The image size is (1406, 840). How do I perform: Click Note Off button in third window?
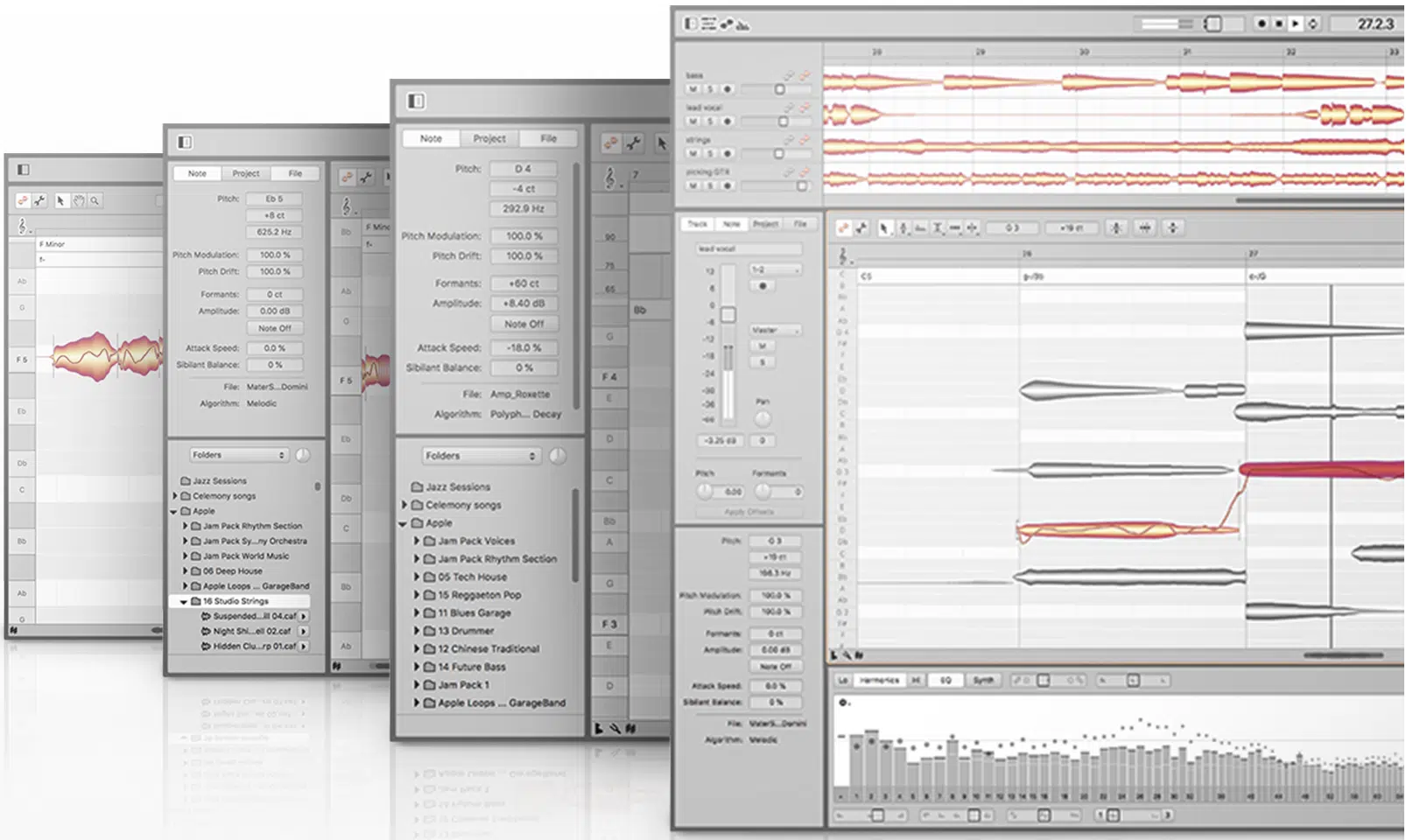[524, 324]
